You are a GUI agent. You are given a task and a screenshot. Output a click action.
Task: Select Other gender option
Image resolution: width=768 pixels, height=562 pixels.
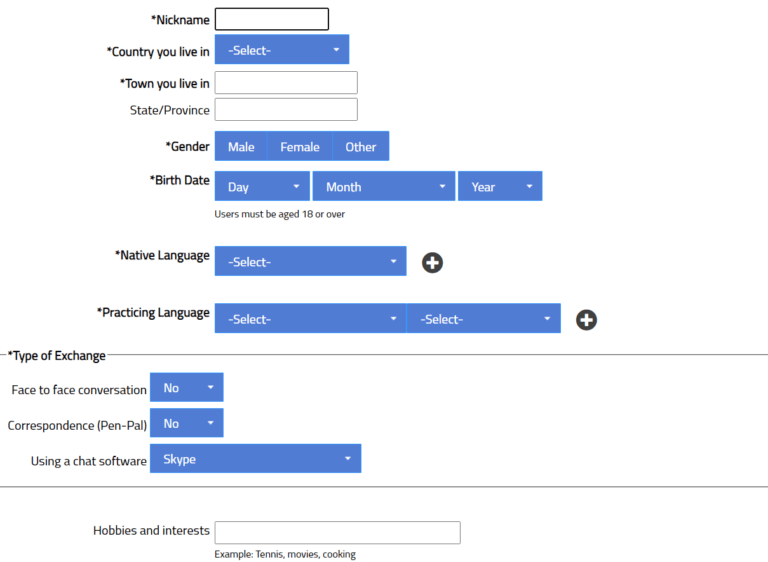(x=361, y=147)
